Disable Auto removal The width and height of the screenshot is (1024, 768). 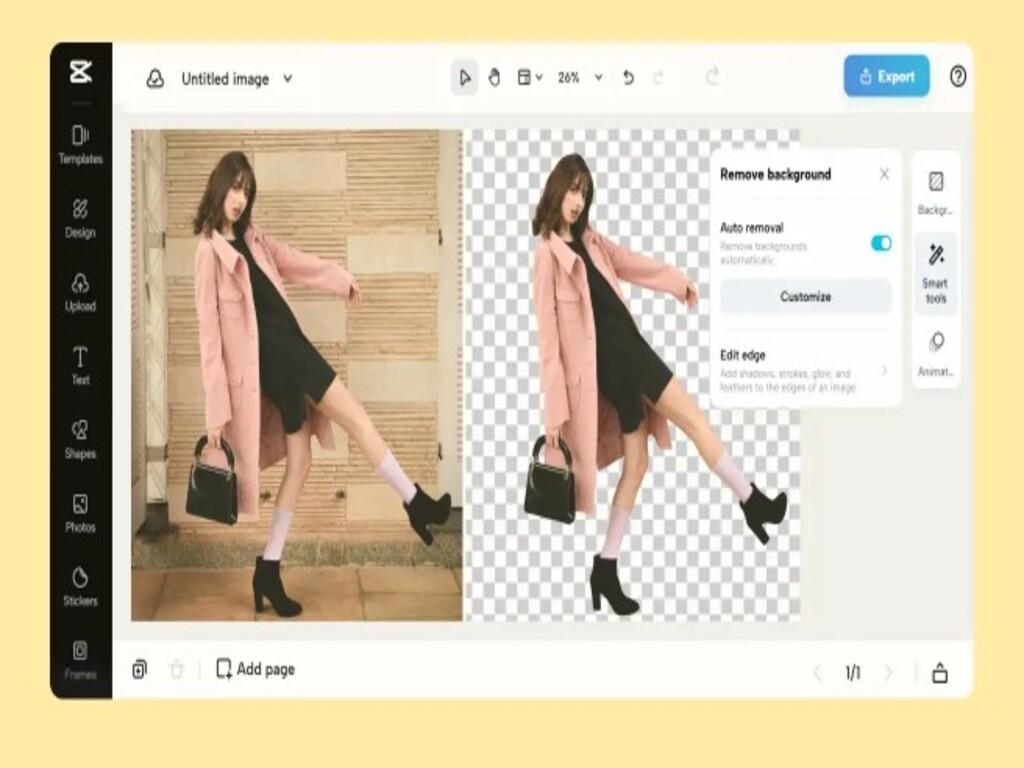tap(880, 243)
